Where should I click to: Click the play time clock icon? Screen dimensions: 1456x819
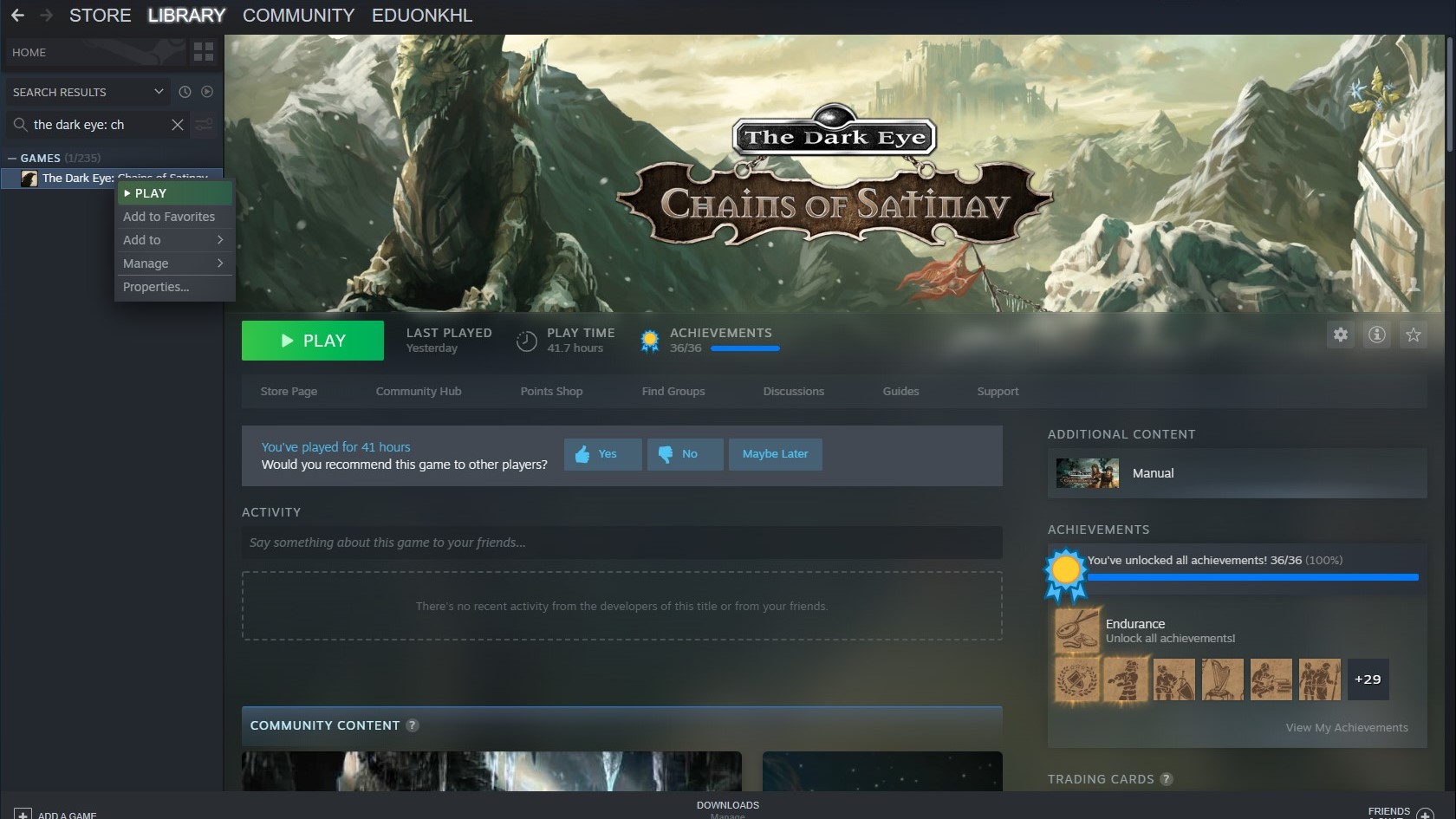[526, 341]
